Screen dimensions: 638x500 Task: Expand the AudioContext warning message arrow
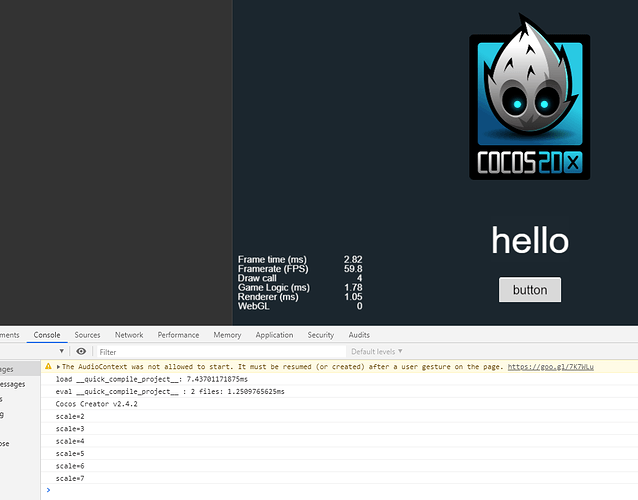point(58,367)
